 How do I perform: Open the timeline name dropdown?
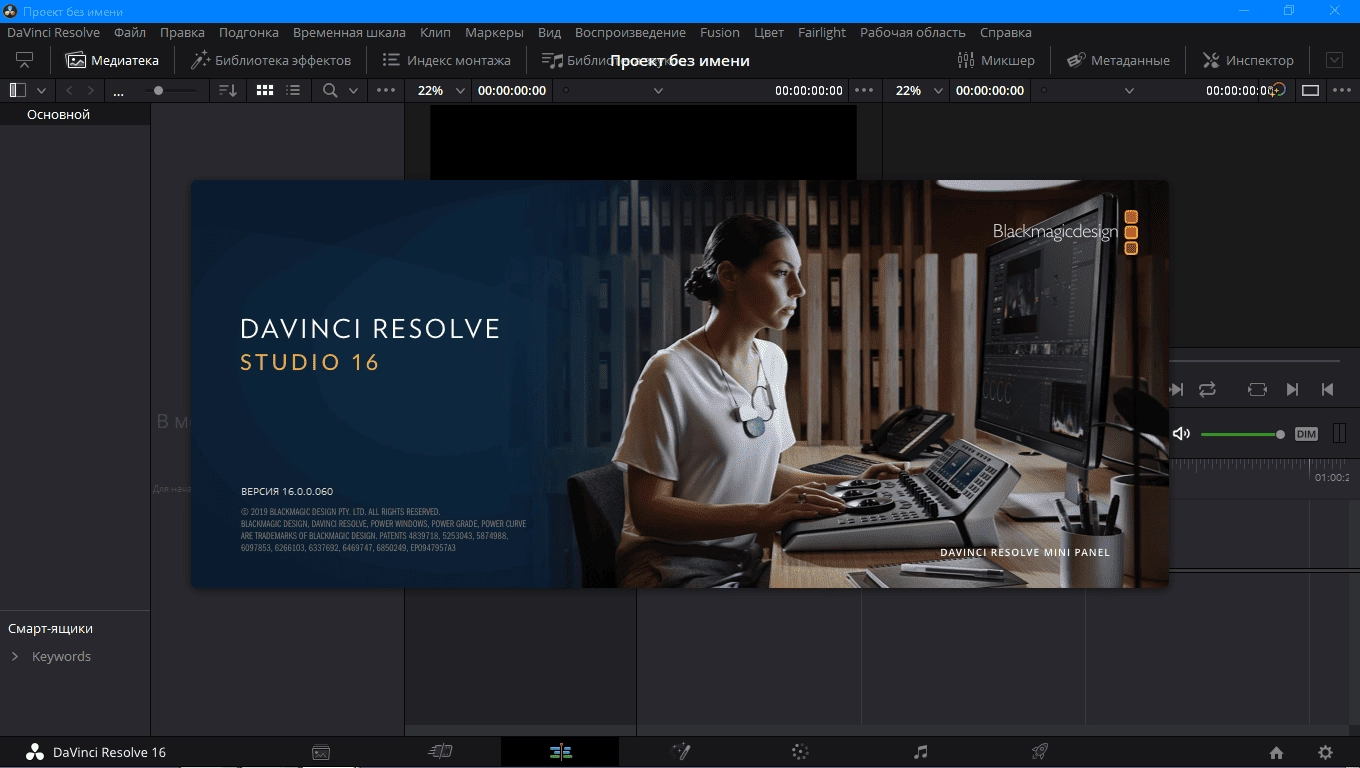(1129, 90)
